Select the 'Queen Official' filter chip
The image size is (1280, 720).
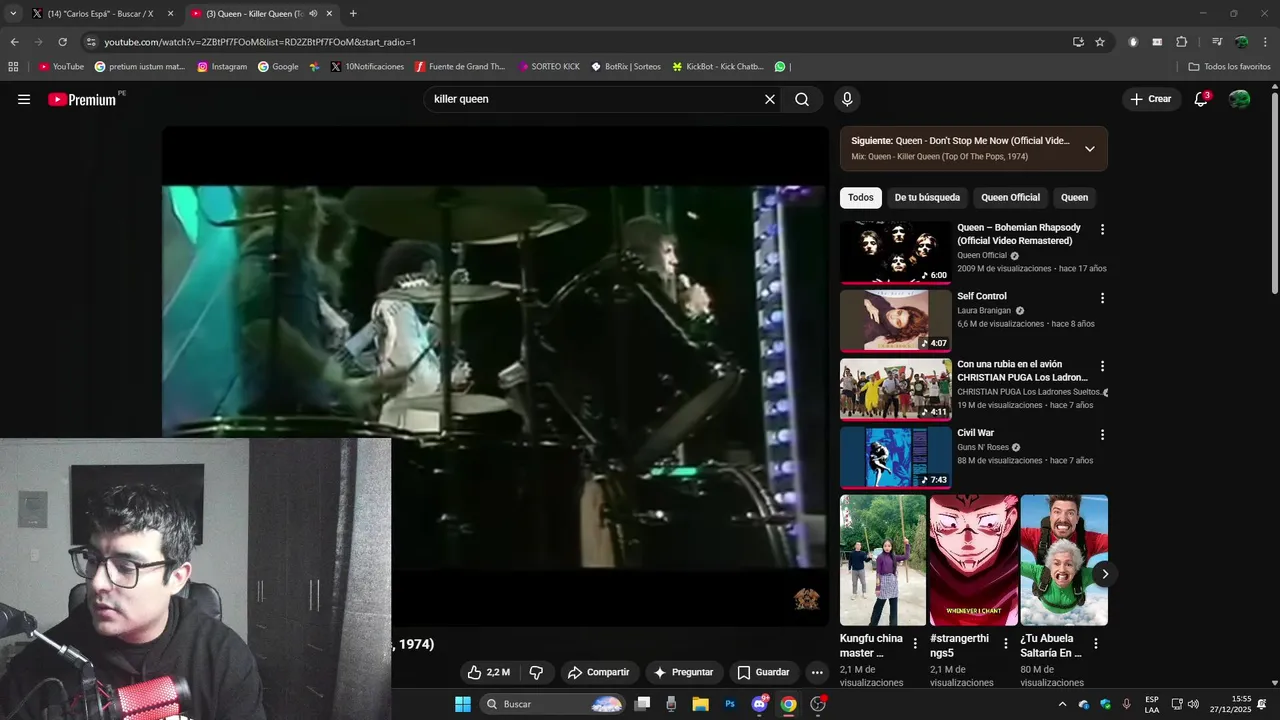(x=1010, y=198)
